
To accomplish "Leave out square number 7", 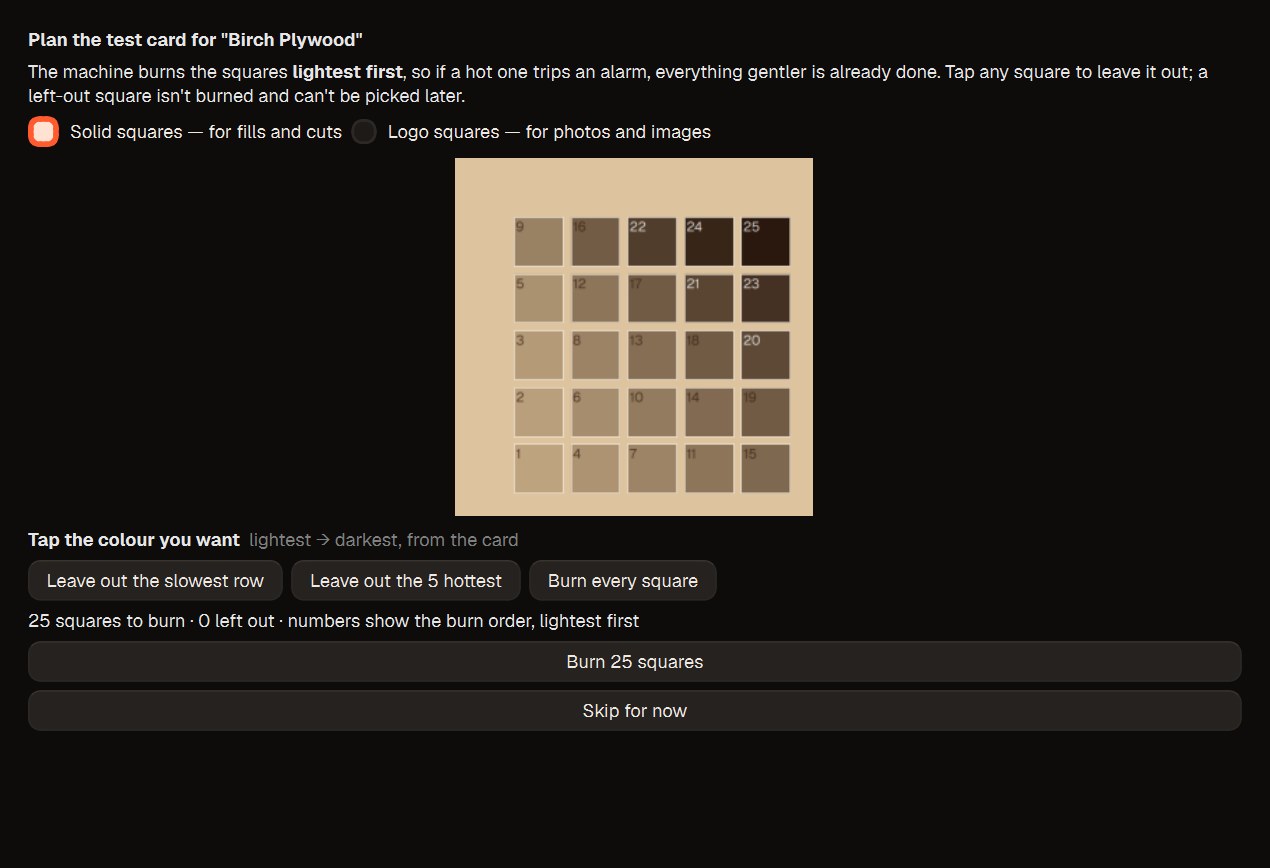I will 652,469.
